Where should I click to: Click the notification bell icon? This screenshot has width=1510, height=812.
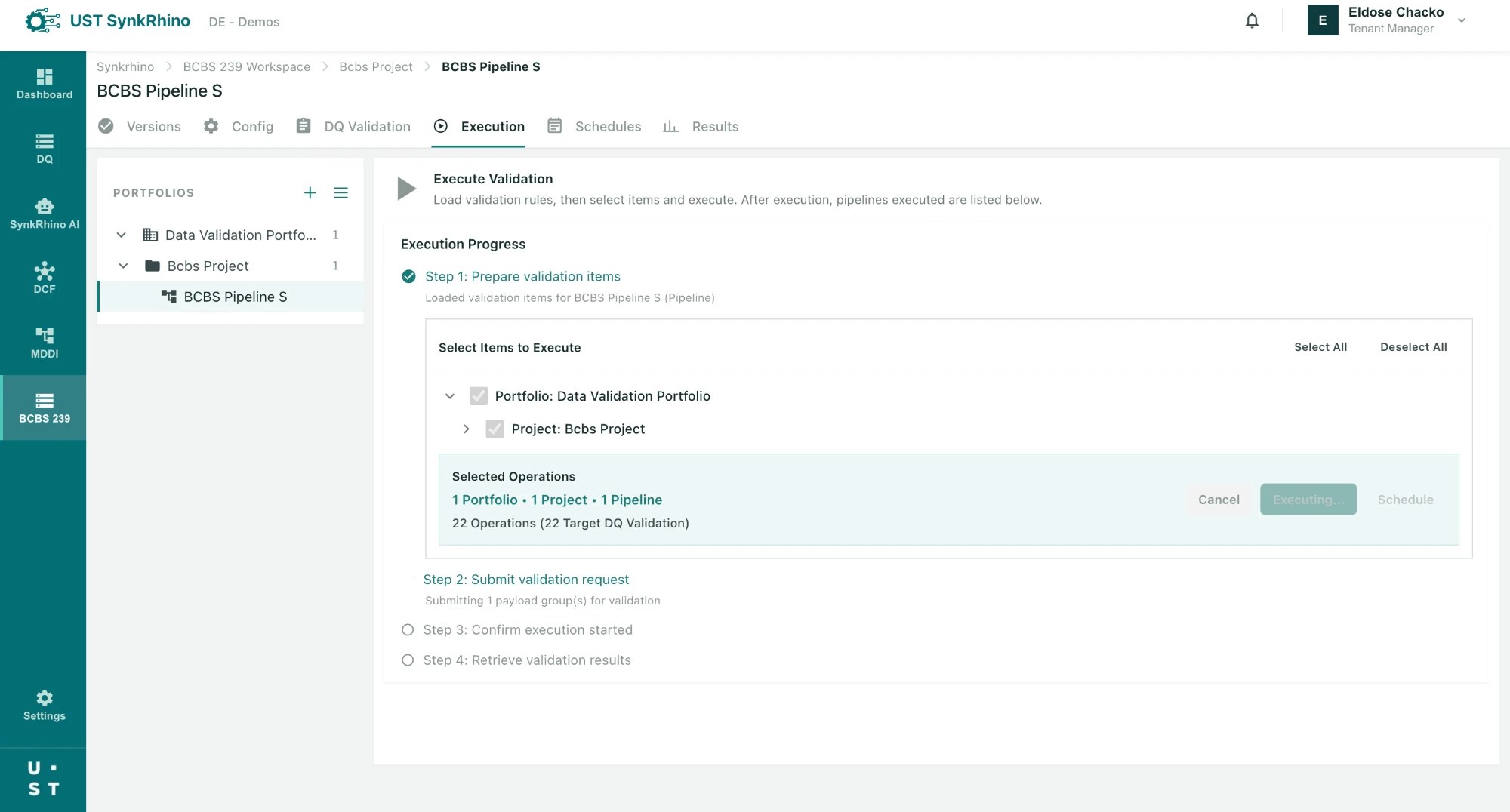click(1252, 20)
